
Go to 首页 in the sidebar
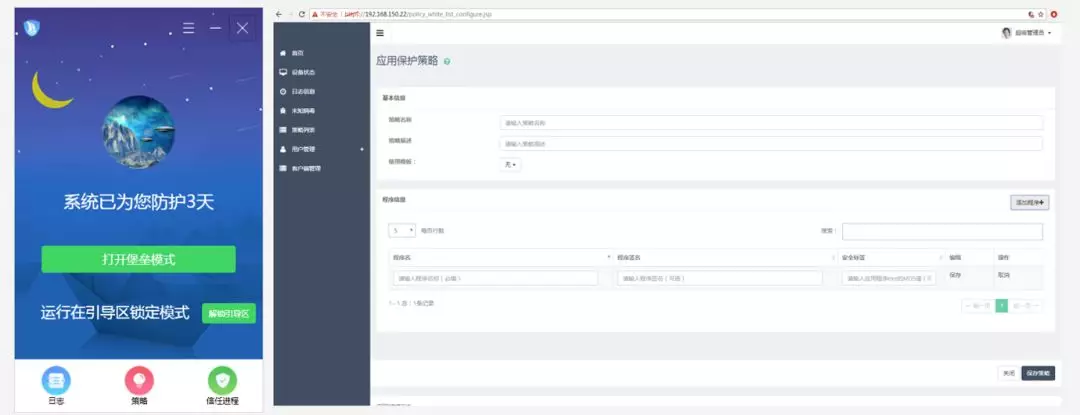(x=297, y=53)
